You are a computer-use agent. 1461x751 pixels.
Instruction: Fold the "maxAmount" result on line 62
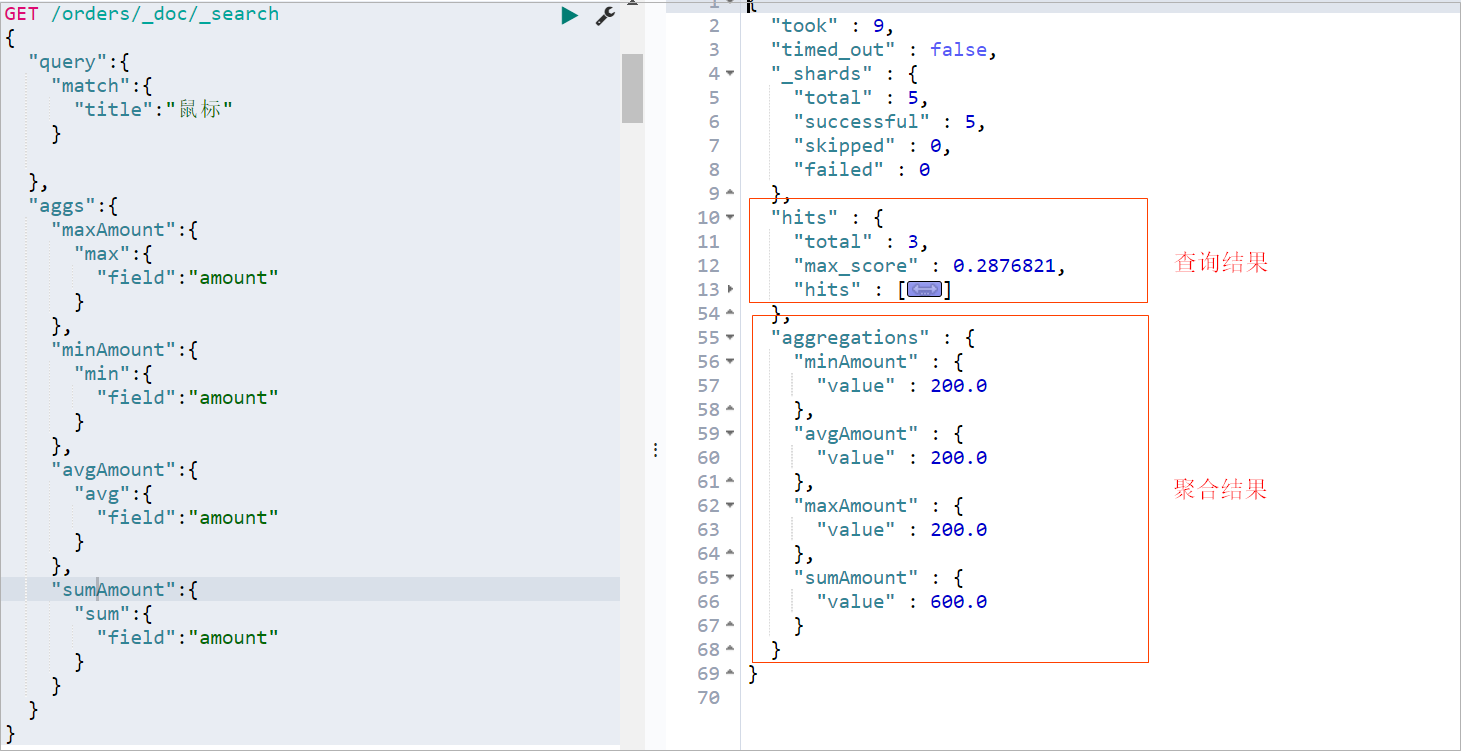(x=730, y=505)
